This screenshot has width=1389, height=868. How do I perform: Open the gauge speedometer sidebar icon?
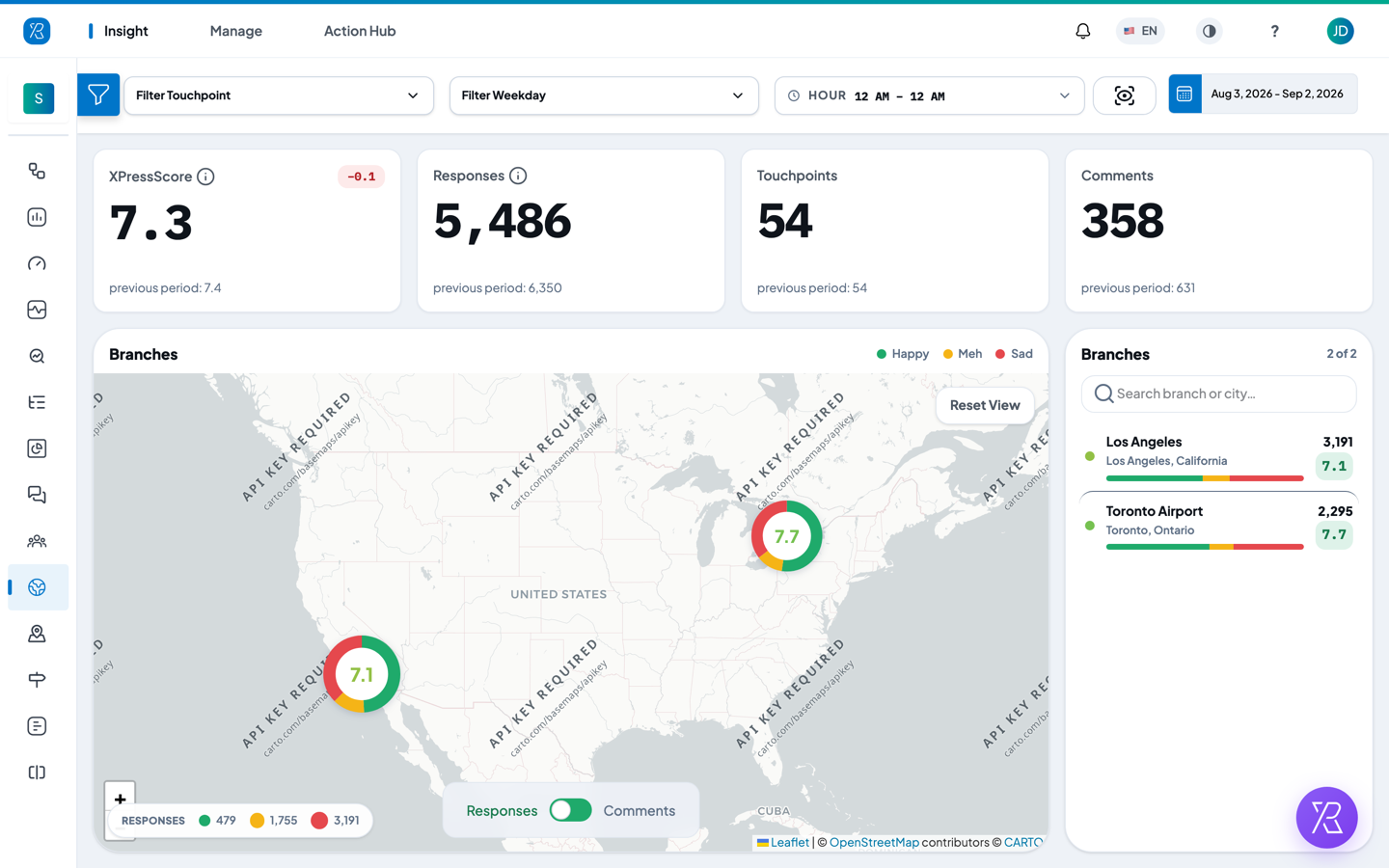point(38,263)
